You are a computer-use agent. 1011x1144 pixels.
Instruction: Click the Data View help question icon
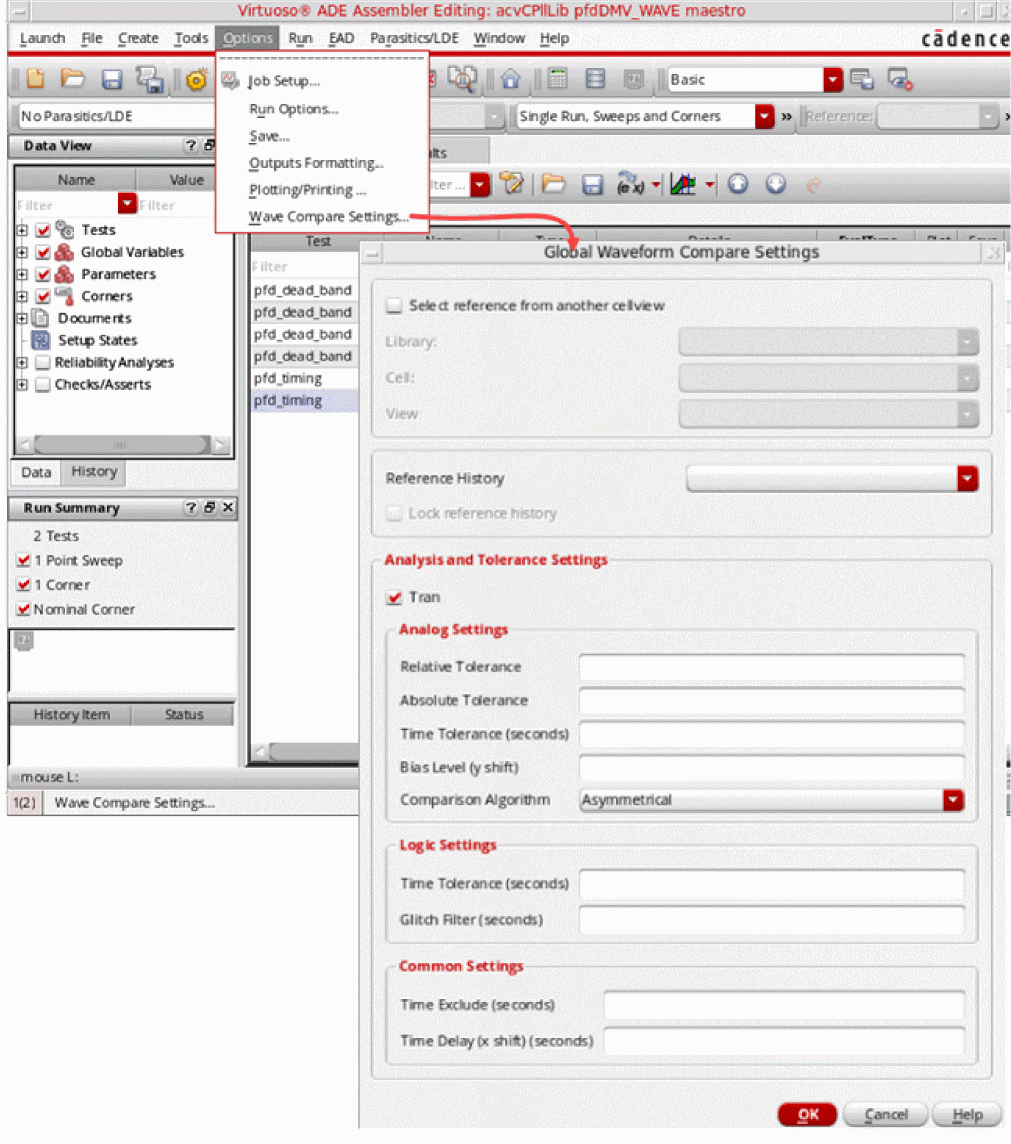pyautogui.click(x=190, y=145)
